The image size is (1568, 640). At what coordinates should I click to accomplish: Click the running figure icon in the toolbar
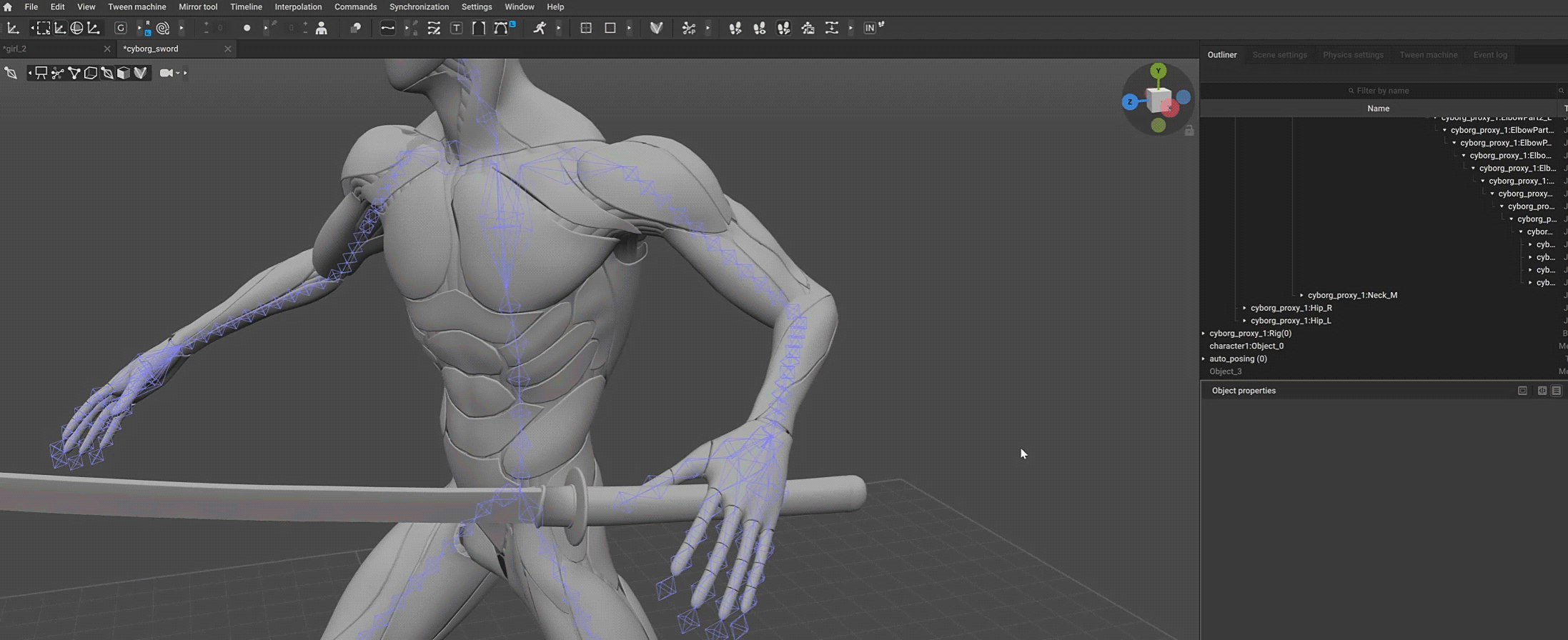pyautogui.click(x=540, y=28)
